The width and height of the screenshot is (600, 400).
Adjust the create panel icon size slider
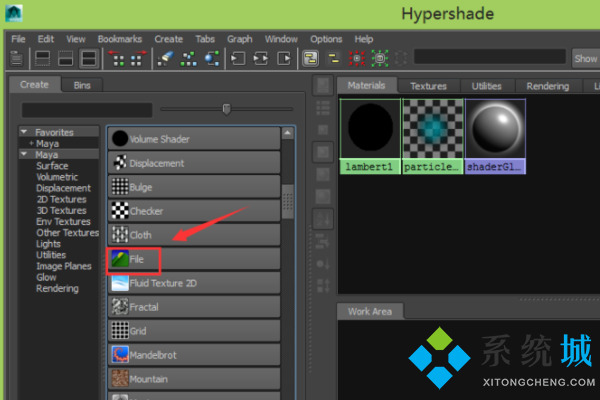click(x=227, y=108)
